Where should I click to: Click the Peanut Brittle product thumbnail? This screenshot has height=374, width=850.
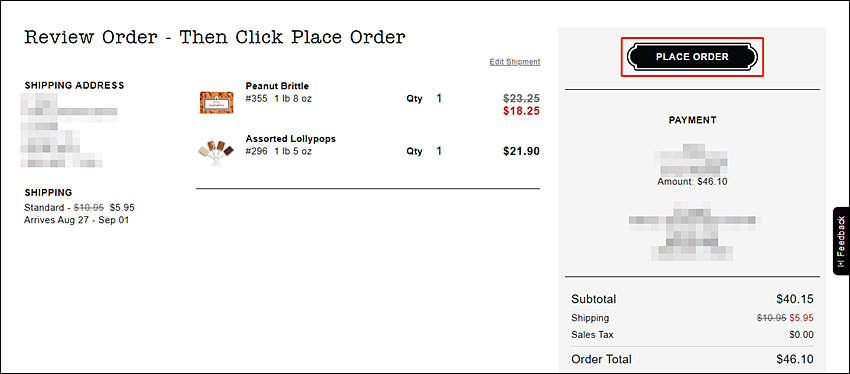(x=216, y=102)
